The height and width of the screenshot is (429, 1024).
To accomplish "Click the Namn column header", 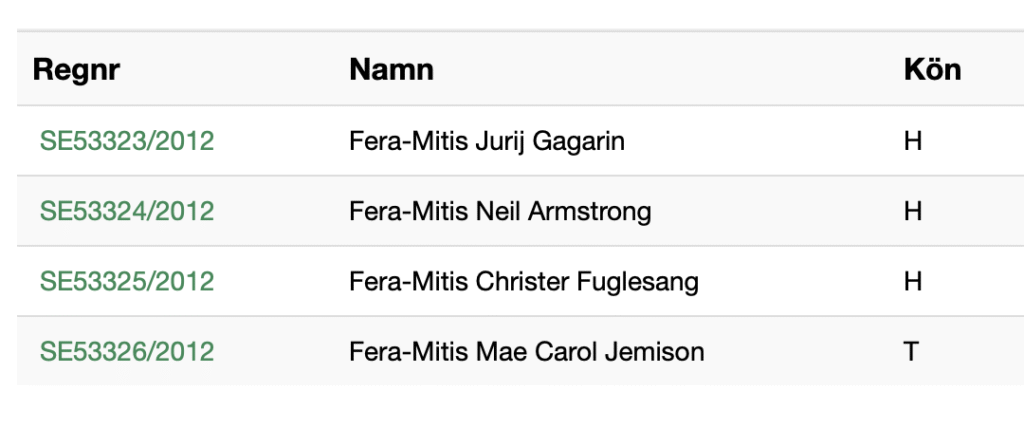I will tap(391, 69).
